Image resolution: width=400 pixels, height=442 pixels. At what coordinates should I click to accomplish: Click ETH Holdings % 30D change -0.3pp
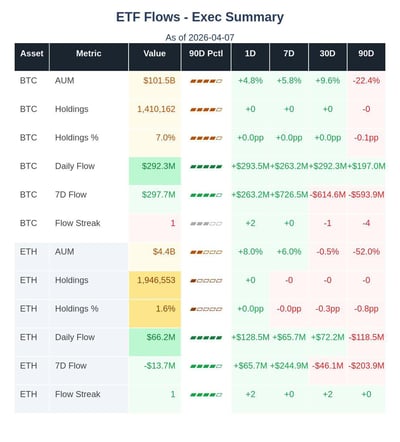[328, 309]
